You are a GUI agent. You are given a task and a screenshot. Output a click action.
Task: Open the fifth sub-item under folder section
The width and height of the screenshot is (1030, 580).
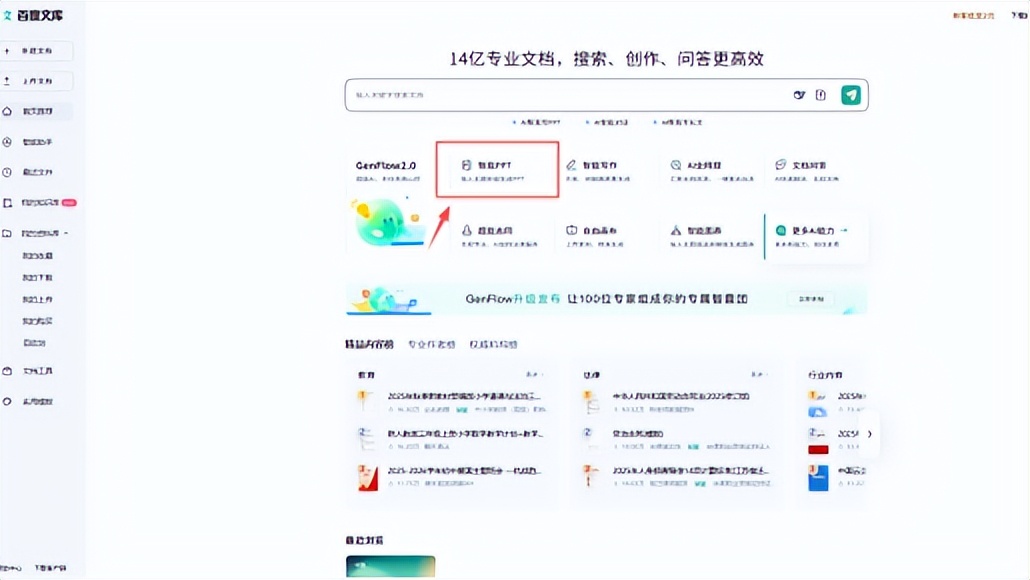coord(34,342)
